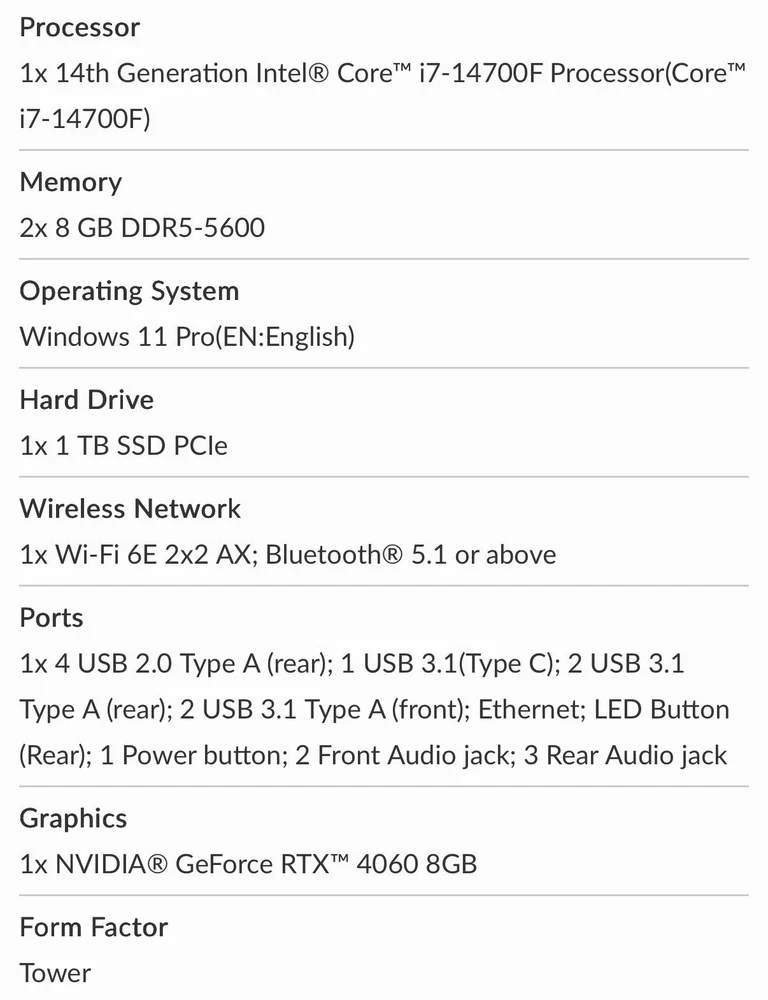Click the Wireless Network heading
Image resolution: width=768 pixels, height=1000 pixels.
pyautogui.click(x=130, y=509)
